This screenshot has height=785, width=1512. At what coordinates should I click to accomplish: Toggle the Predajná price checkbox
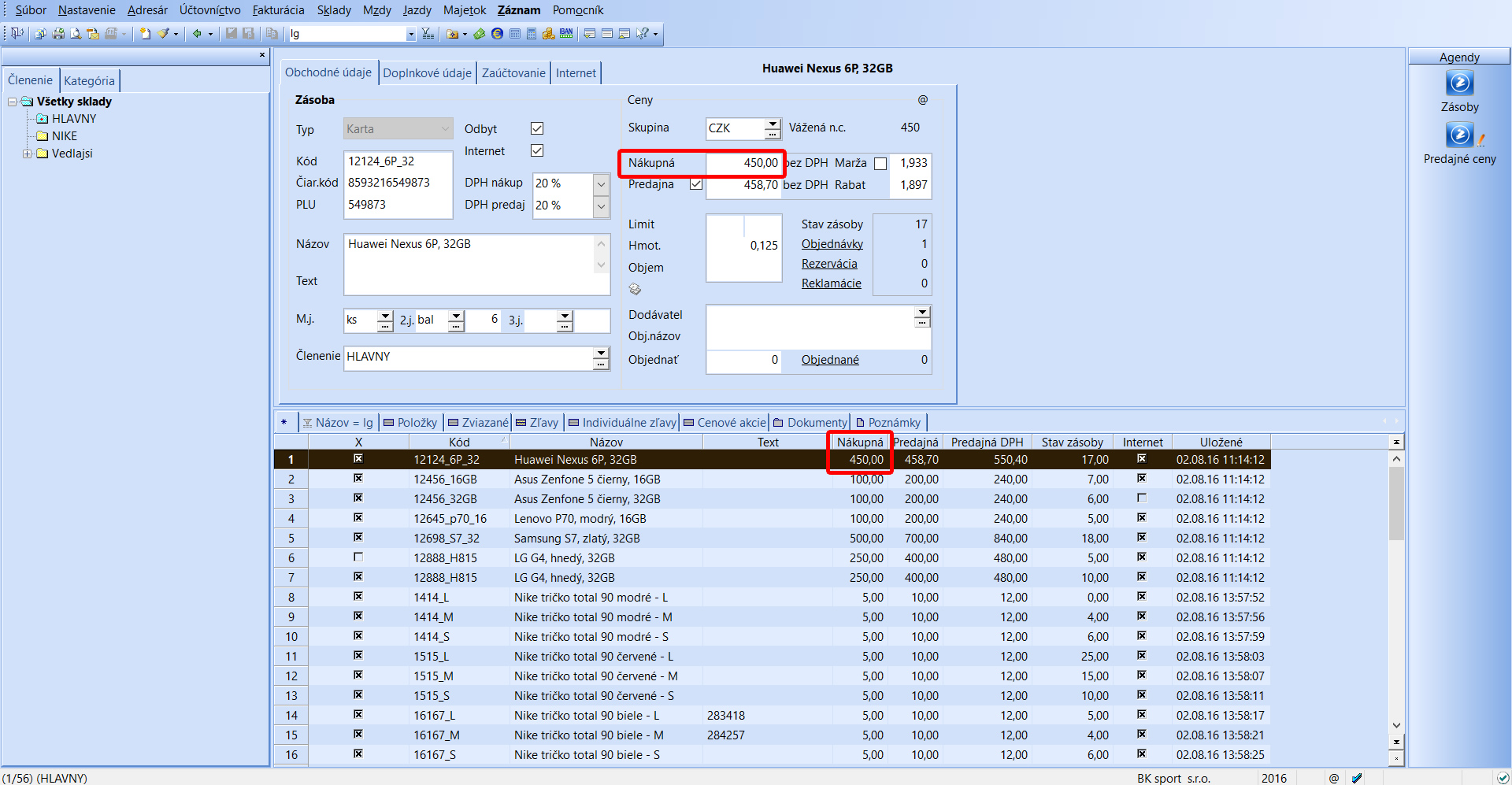coord(696,184)
